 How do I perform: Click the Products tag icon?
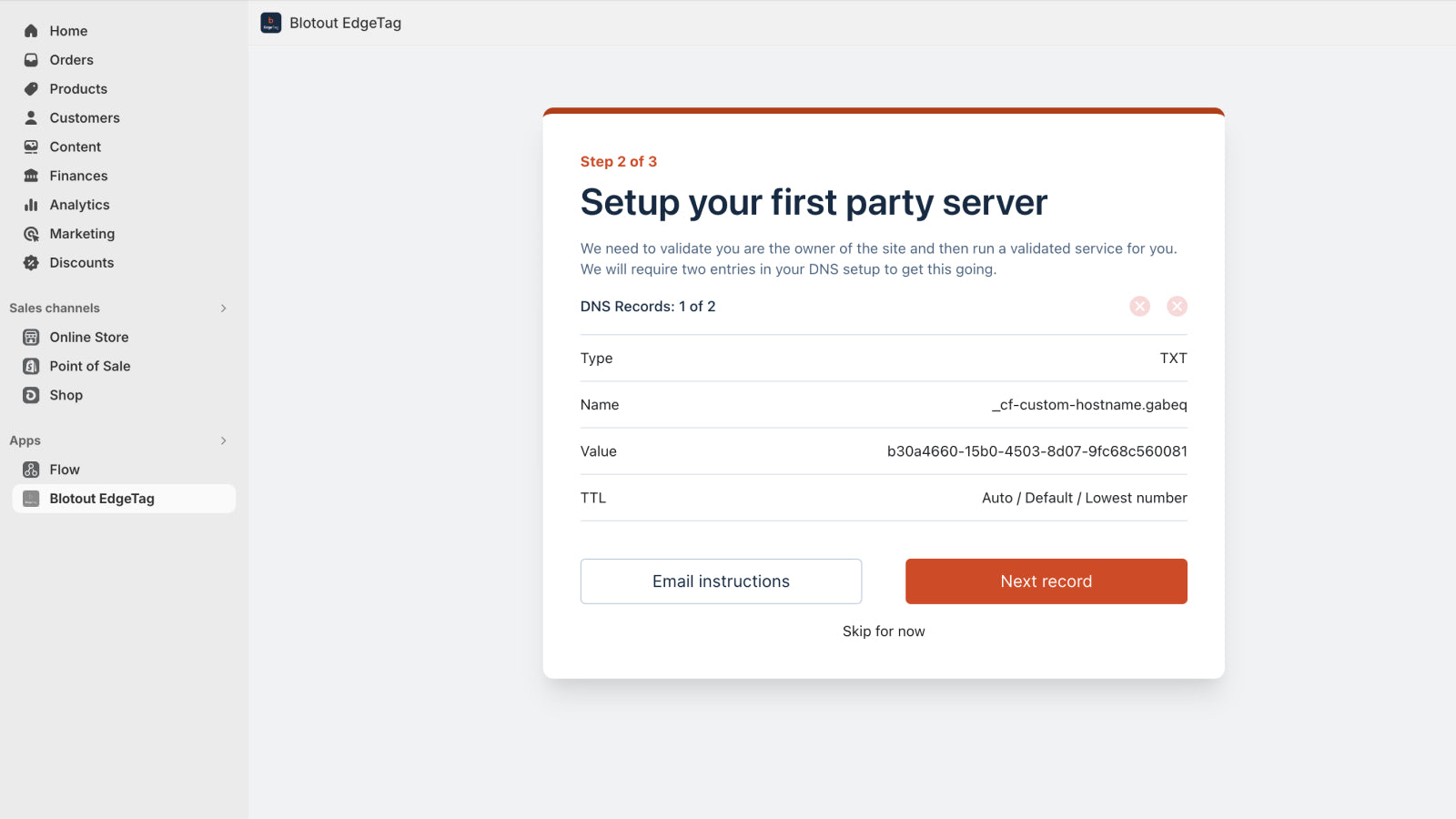[31, 89]
